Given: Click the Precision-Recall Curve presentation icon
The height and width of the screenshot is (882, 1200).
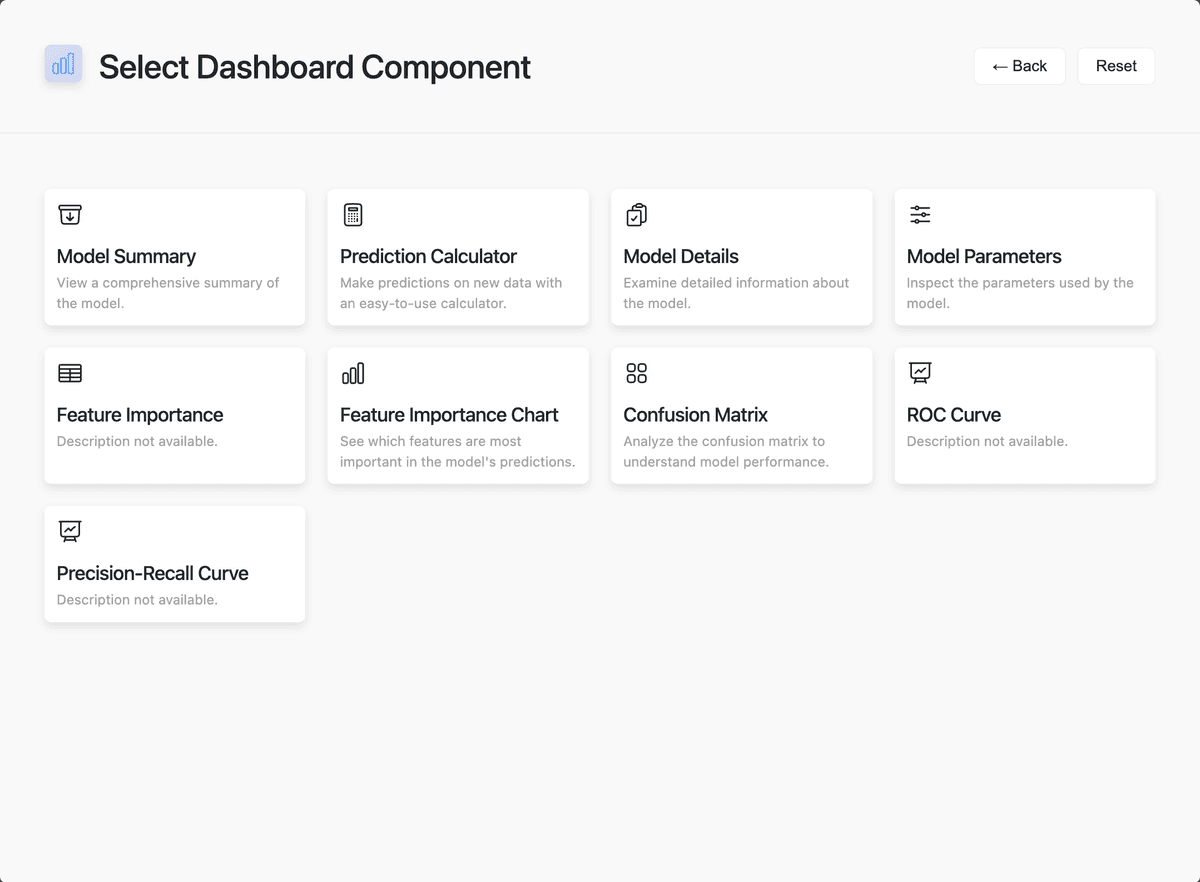Looking at the screenshot, I should pyautogui.click(x=70, y=531).
